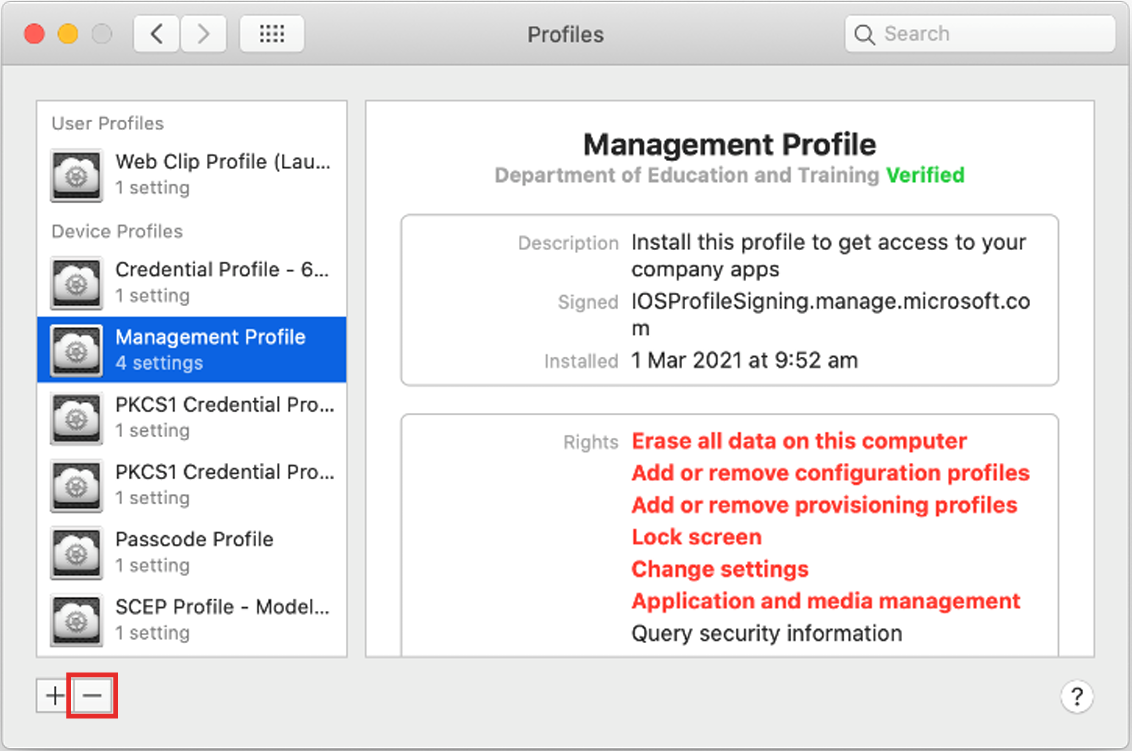Click 'Add or remove configuration profiles'

coord(830,473)
